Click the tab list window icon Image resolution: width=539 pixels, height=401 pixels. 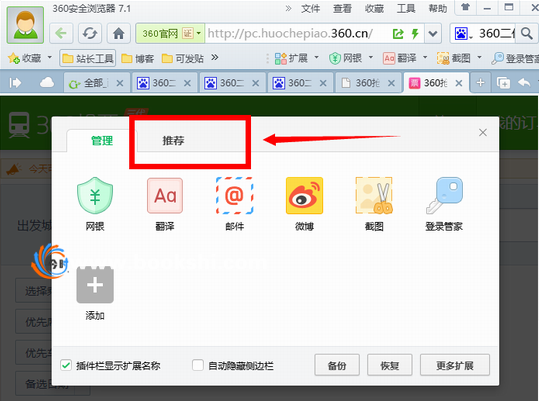[503, 83]
